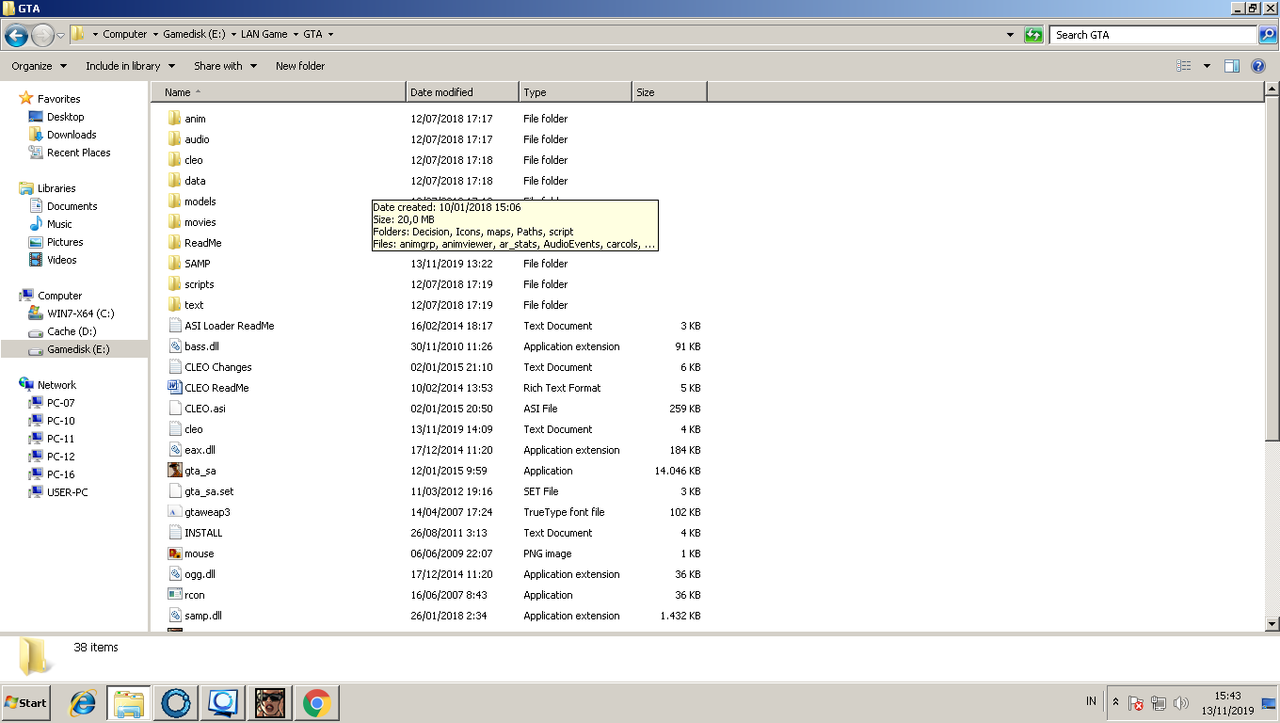This screenshot has width=1280, height=723.
Task: Click the monitor app icon on taskbar
Action: coord(222,703)
